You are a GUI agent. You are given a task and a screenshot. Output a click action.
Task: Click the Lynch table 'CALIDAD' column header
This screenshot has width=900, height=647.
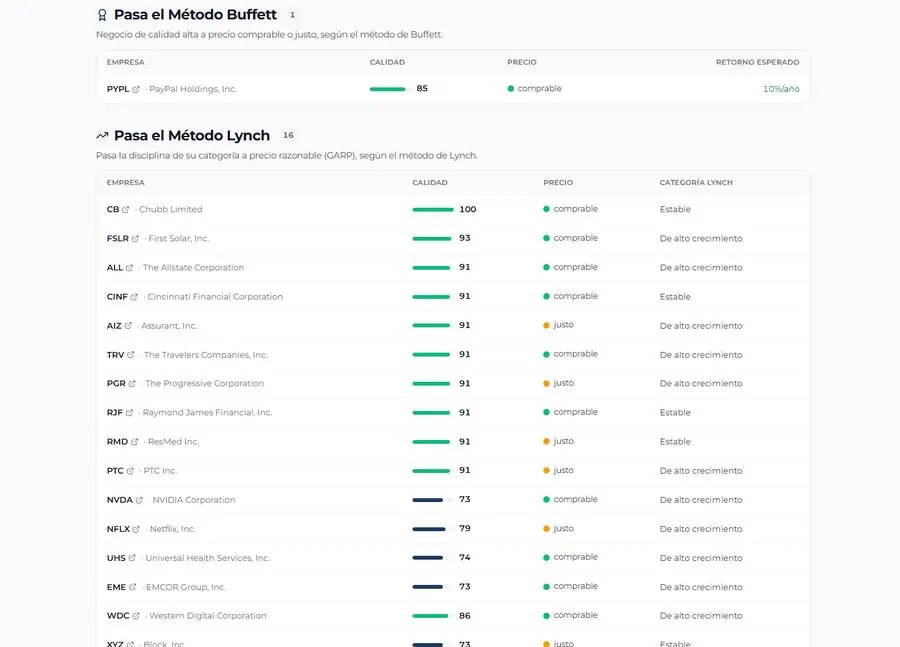(430, 183)
